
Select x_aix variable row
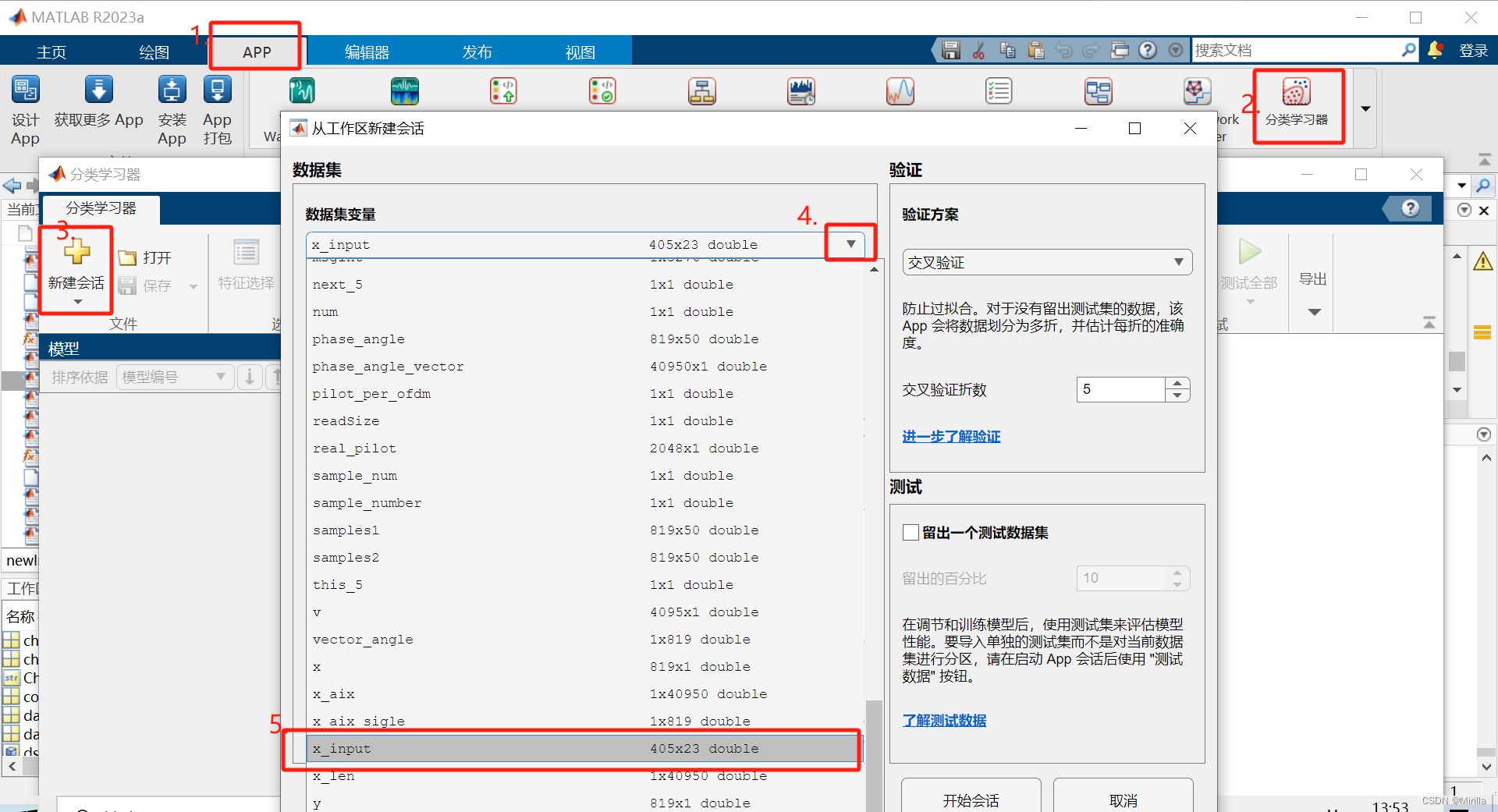coord(585,694)
